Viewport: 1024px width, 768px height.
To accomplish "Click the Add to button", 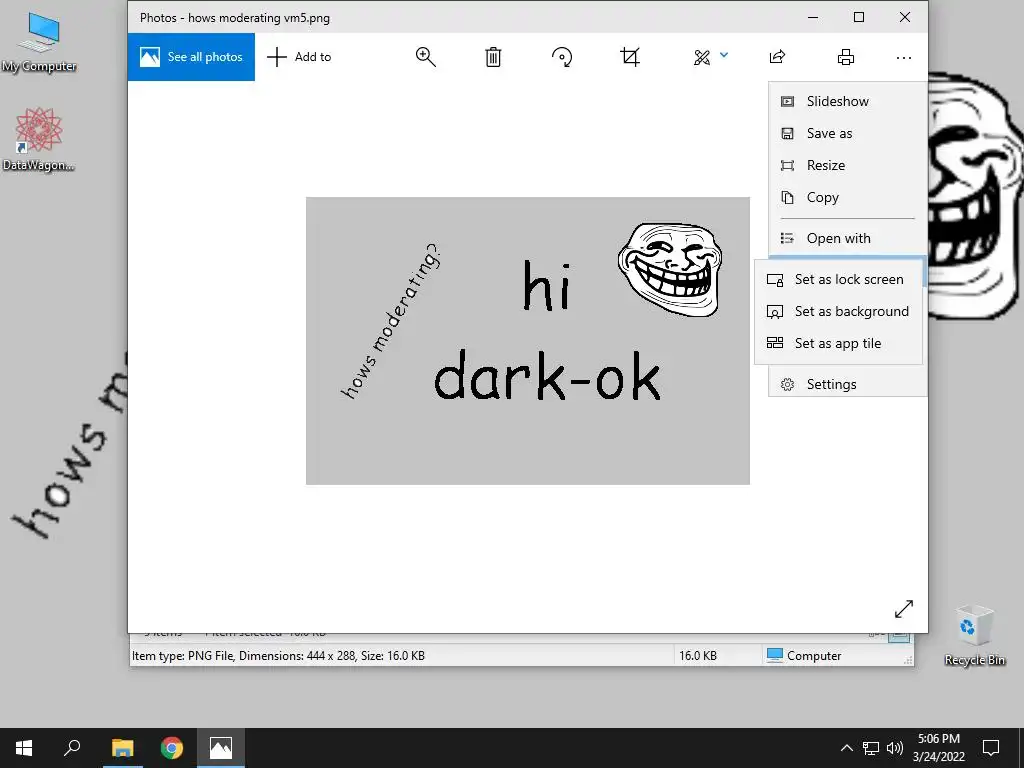I will [x=299, y=57].
